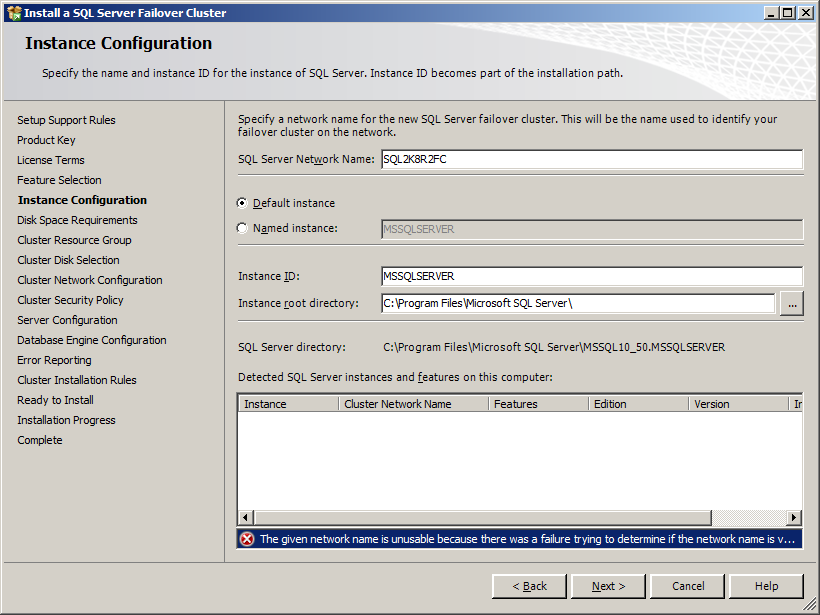Open the Disk Space Requirements step
Viewport: 820px width, 615px height.
77,220
